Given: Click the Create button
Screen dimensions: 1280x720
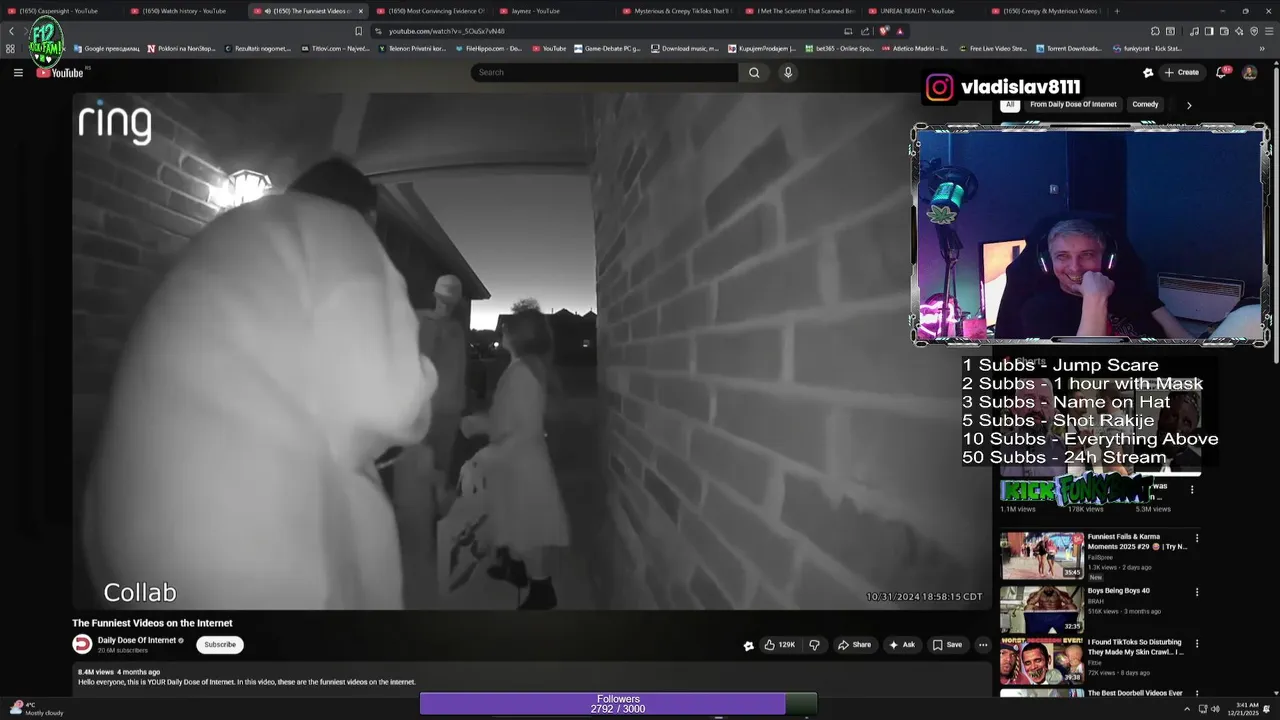Looking at the screenshot, I should click(1181, 72).
